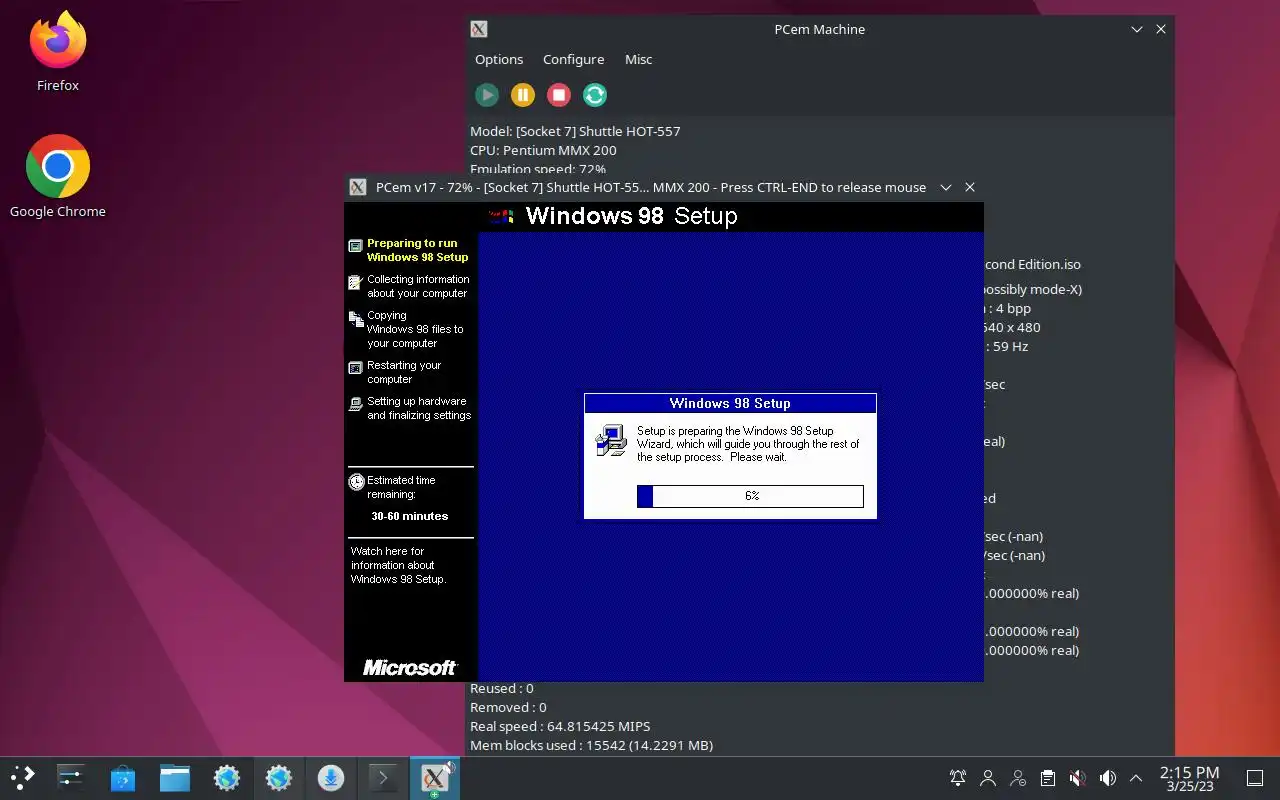Click the X icon in the PCem Machine title bar
Image resolution: width=1280 pixels, height=800 pixels.
pos(479,29)
